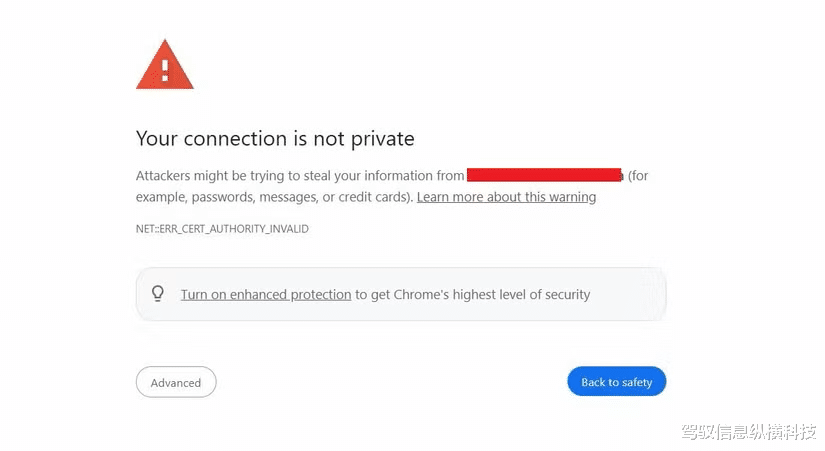Click the red redacted site name bar

544,175
